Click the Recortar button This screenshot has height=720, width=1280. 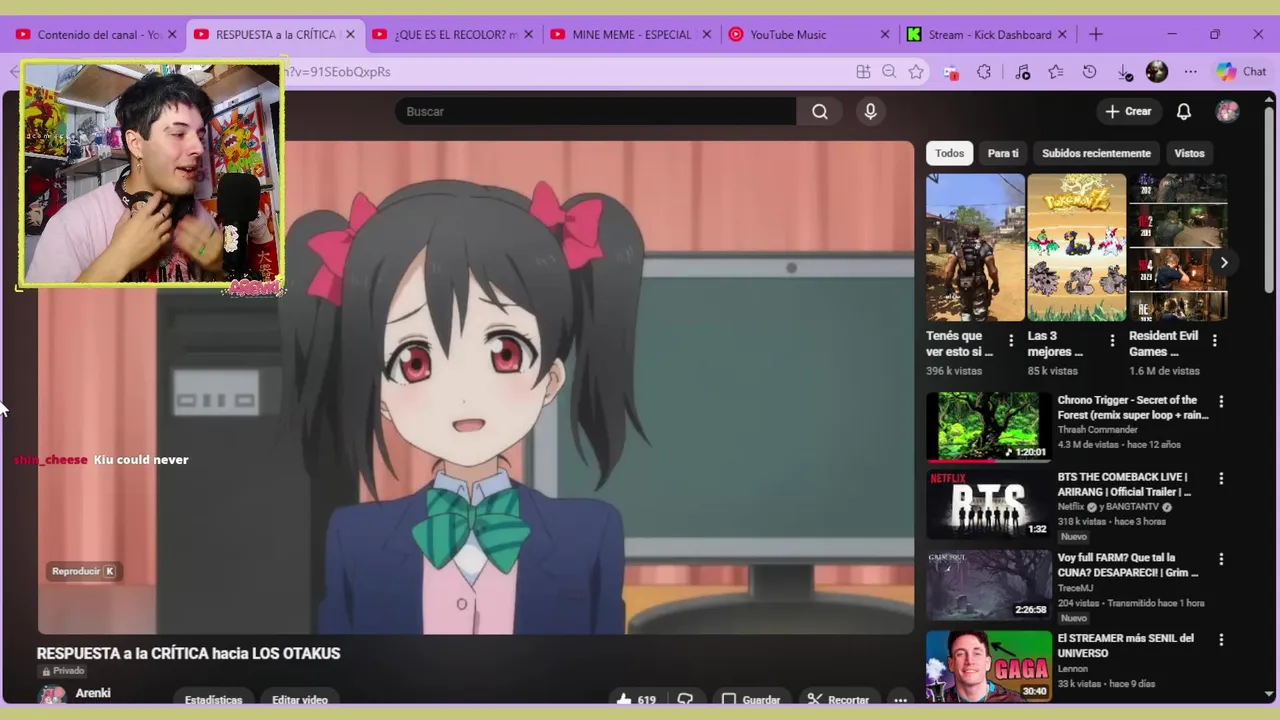click(838, 700)
